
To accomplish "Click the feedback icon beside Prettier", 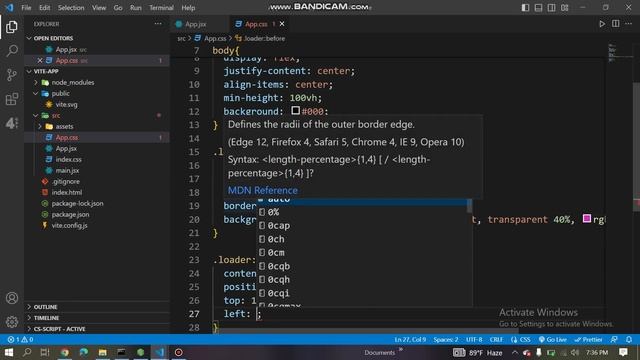I will [614, 340].
